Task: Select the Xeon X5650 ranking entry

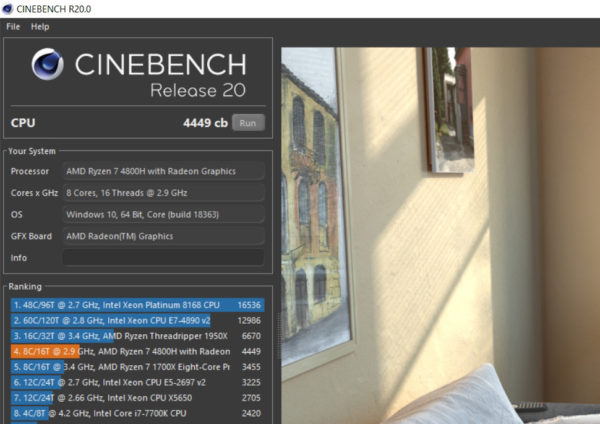Action: click(138, 397)
